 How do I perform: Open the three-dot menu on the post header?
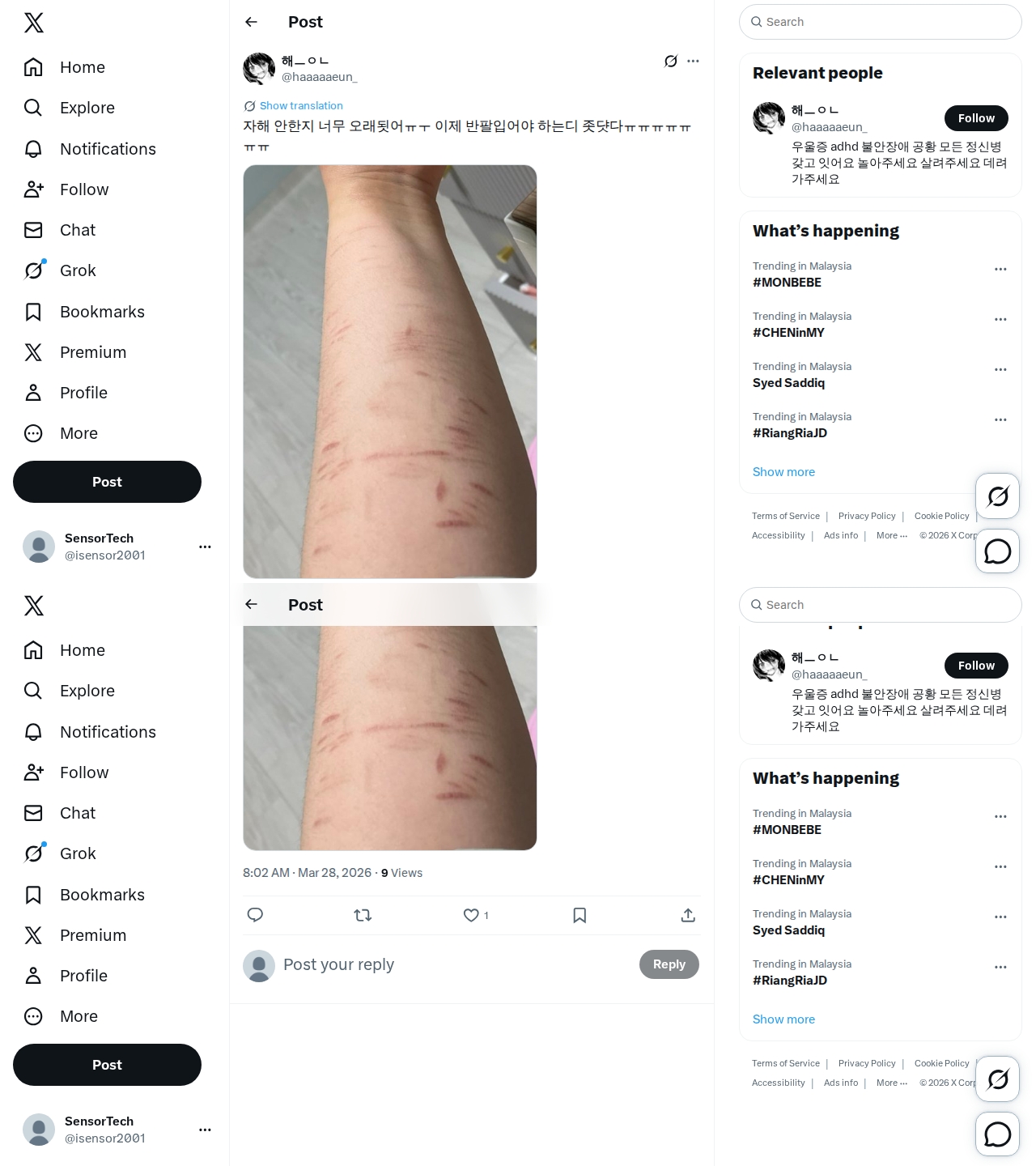pos(694,61)
